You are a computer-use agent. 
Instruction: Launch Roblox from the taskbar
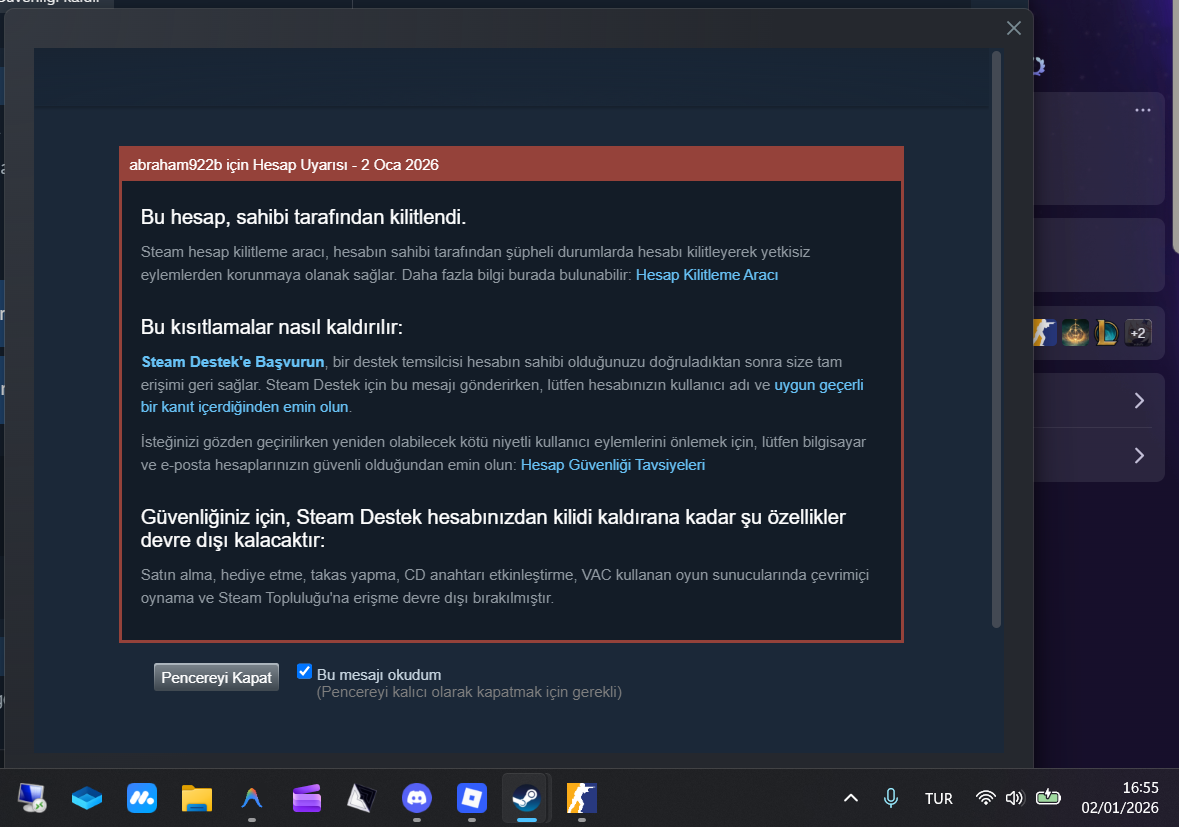(471, 798)
